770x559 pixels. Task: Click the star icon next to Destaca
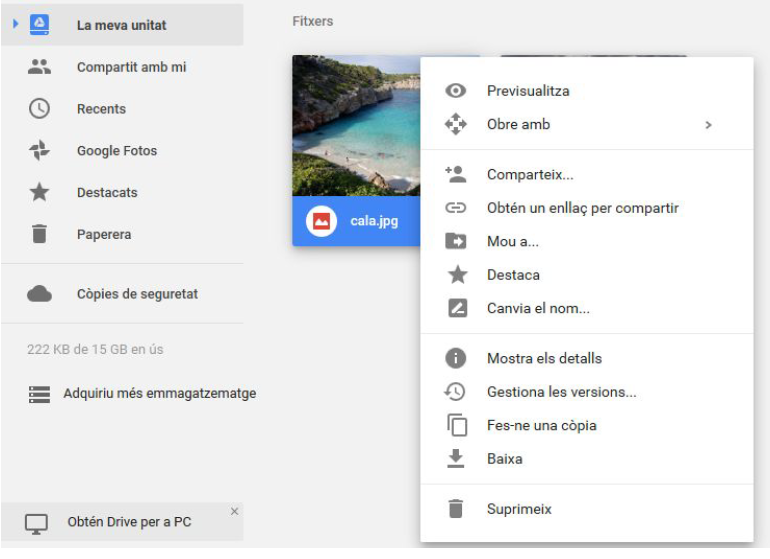click(456, 275)
